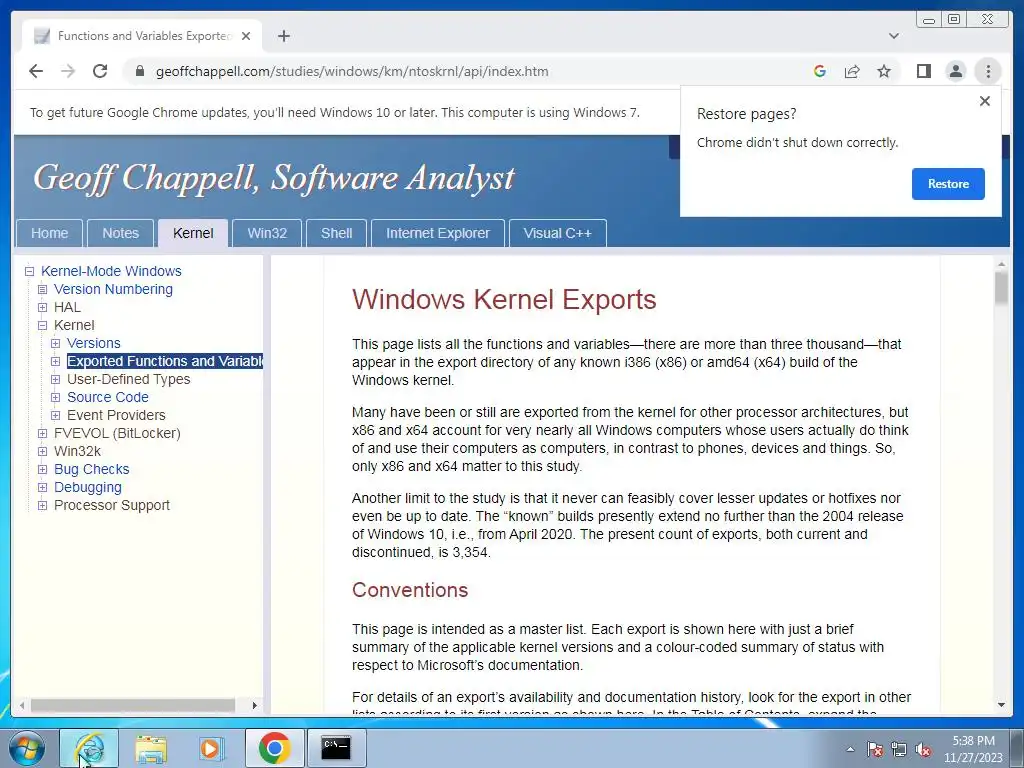Dismiss the Restore pages popup
This screenshot has height=768, width=1024.
(x=985, y=101)
